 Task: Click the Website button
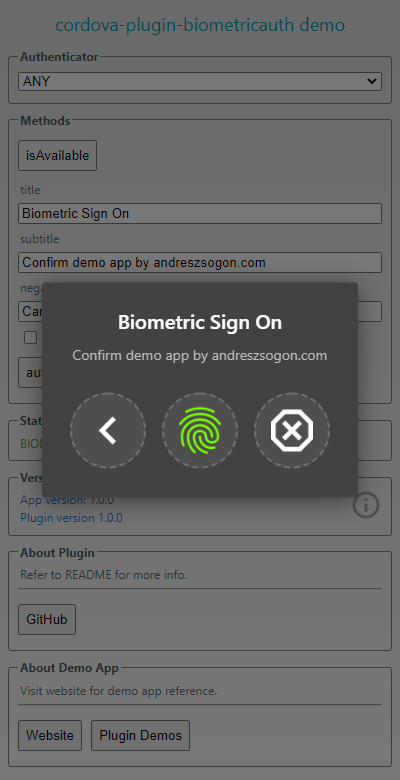click(50, 735)
